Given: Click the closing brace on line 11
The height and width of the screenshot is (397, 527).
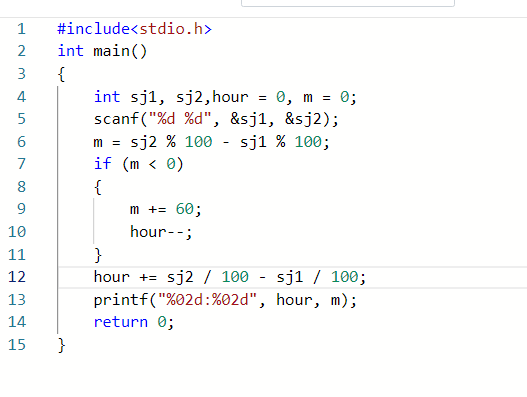Looking at the screenshot, I should (x=98, y=255).
